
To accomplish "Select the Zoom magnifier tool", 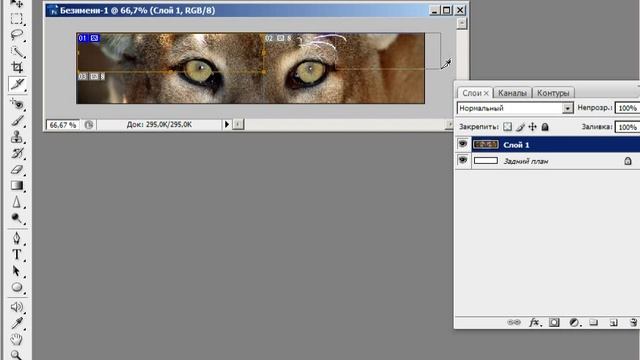I will (x=17, y=355).
